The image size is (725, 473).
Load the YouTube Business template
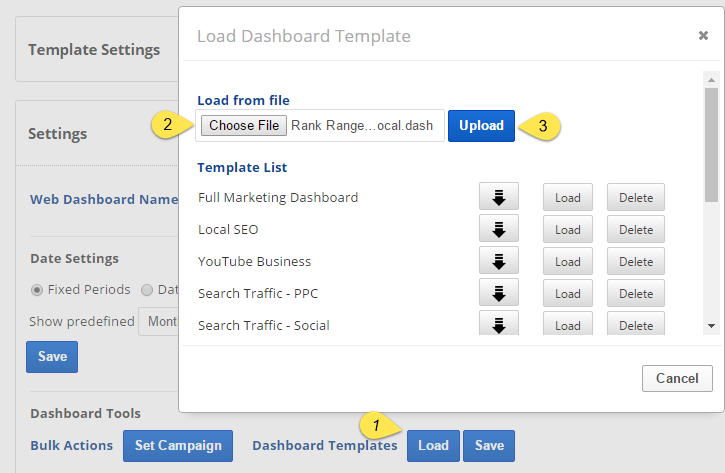[568, 261]
